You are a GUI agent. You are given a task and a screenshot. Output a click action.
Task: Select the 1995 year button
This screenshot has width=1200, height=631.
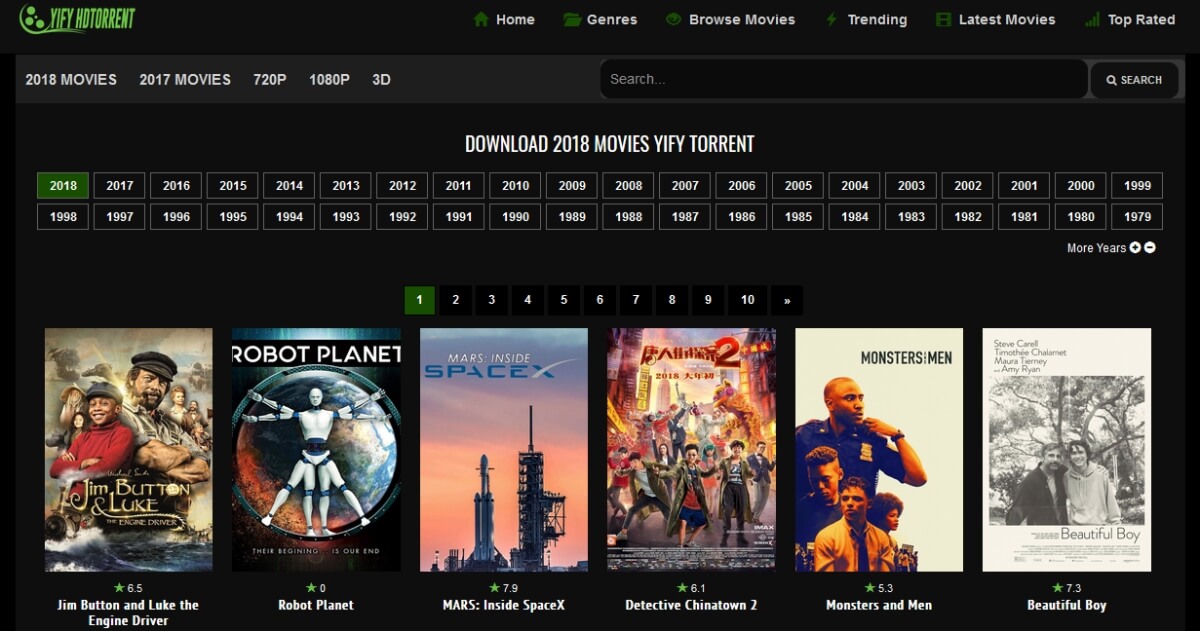(233, 217)
